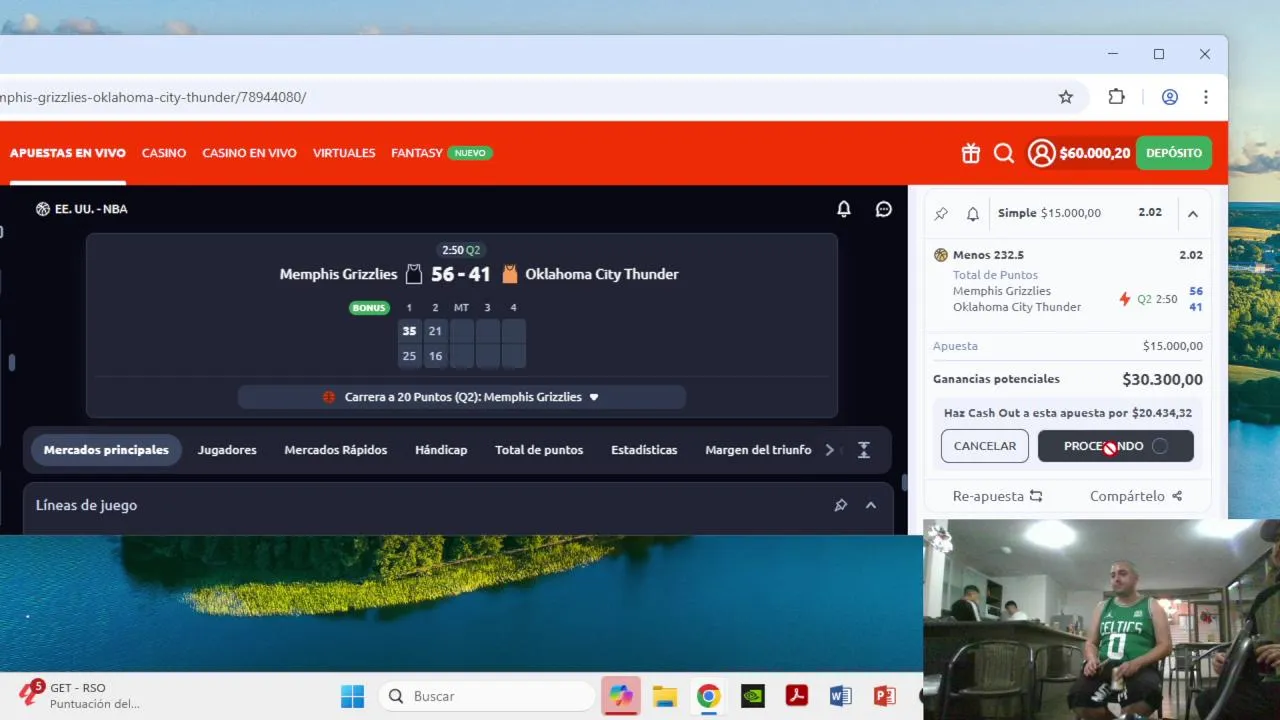
Task: Show more market tabs with the right arrow
Action: (829, 450)
